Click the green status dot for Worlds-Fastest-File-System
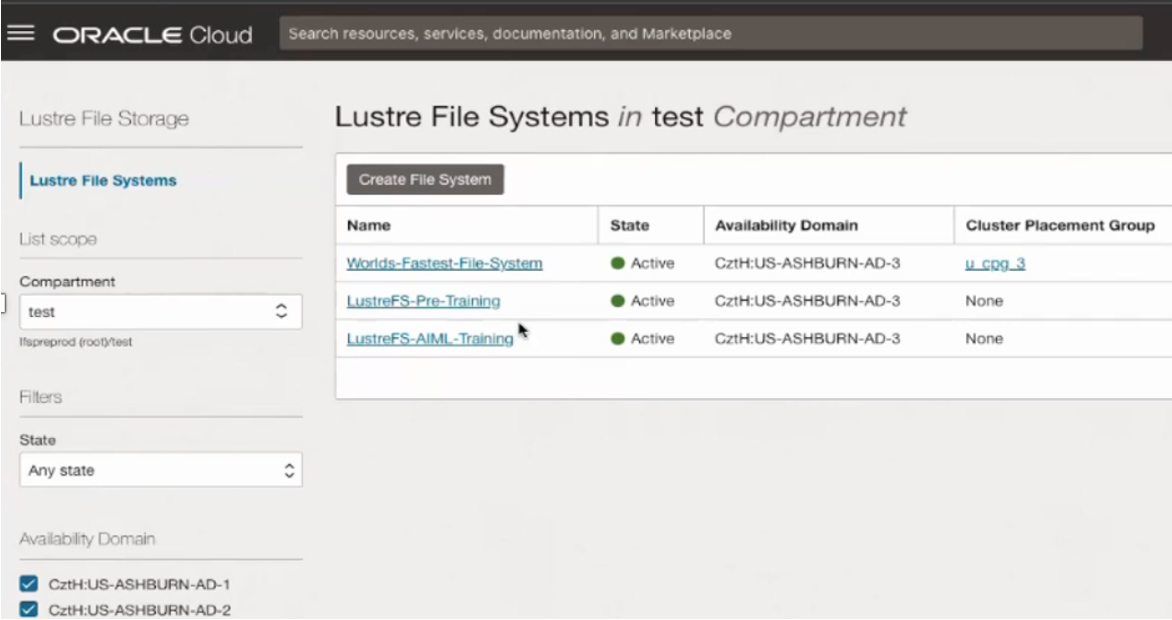1172x620 pixels. point(617,263)
